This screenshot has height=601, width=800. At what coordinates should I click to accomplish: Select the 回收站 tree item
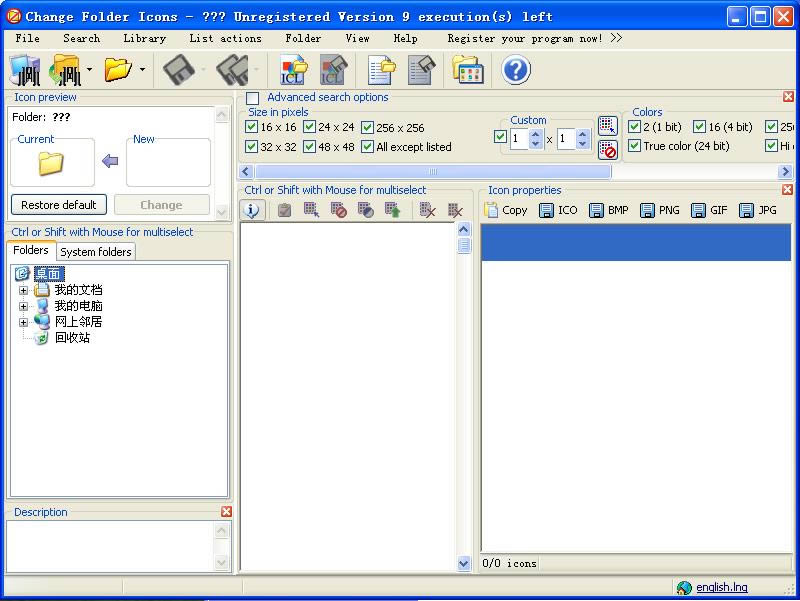point(72,338)
